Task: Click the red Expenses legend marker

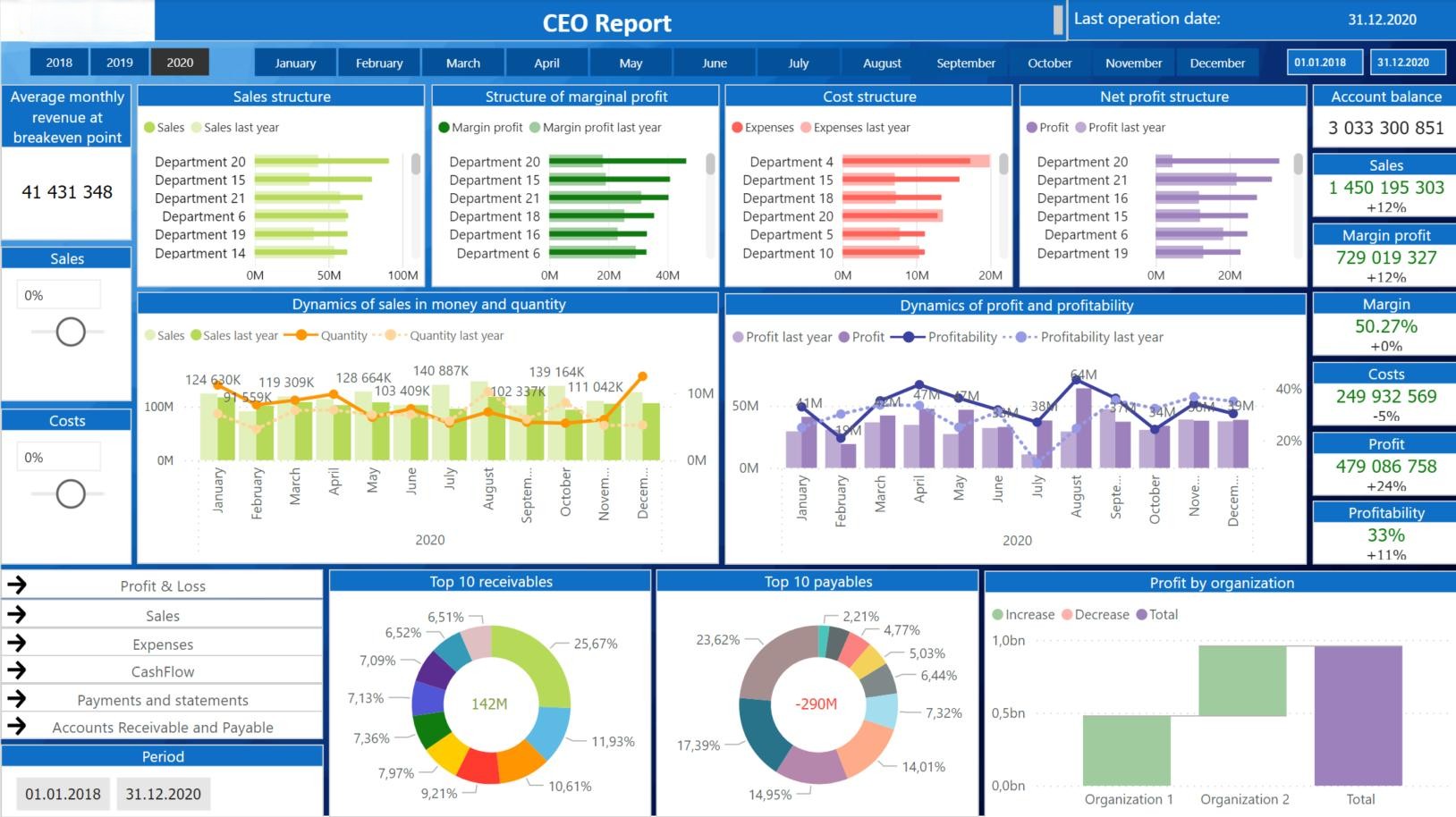Action: coord(737,128)
